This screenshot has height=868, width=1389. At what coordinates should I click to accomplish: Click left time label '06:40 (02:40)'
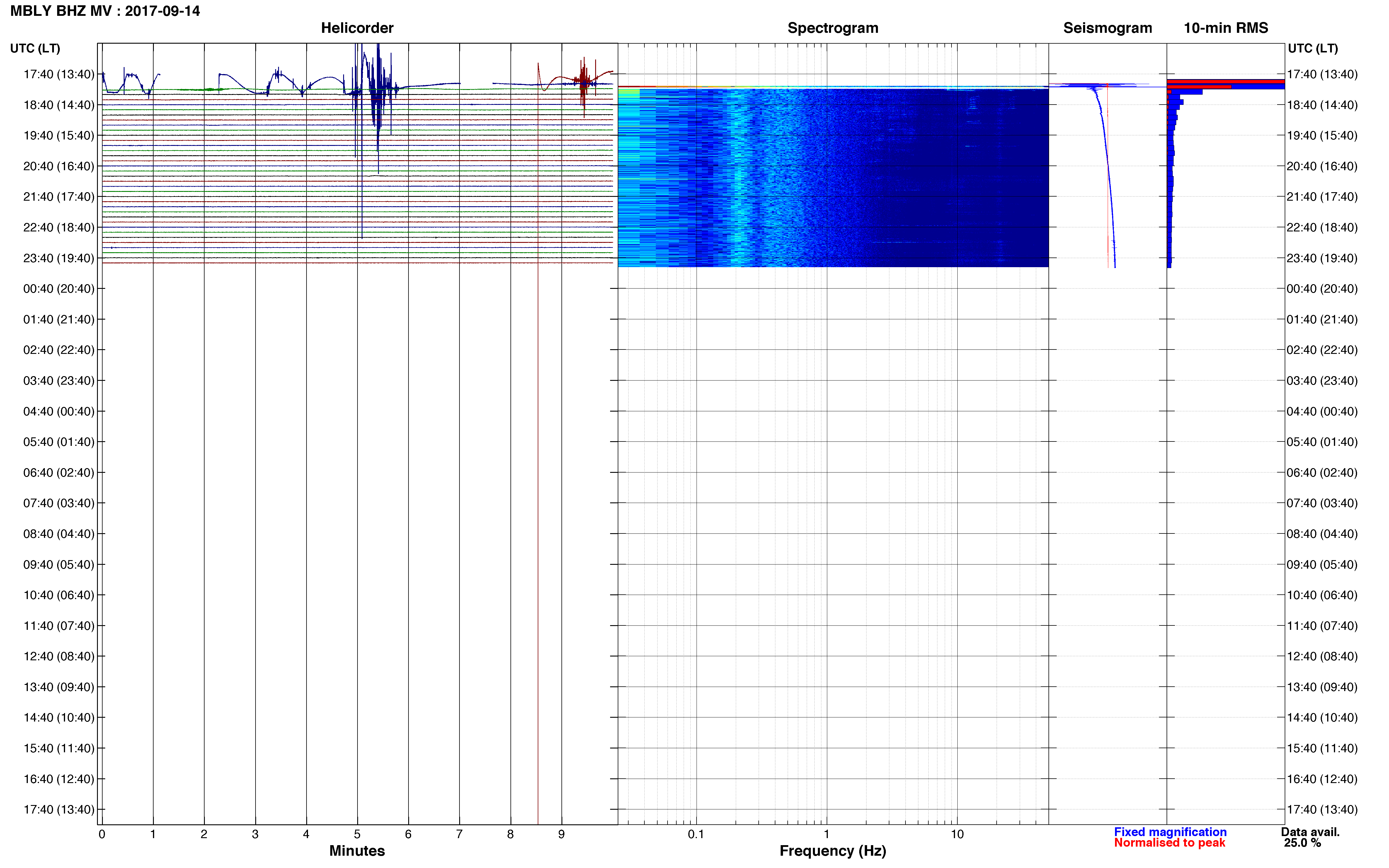[59, 473]
